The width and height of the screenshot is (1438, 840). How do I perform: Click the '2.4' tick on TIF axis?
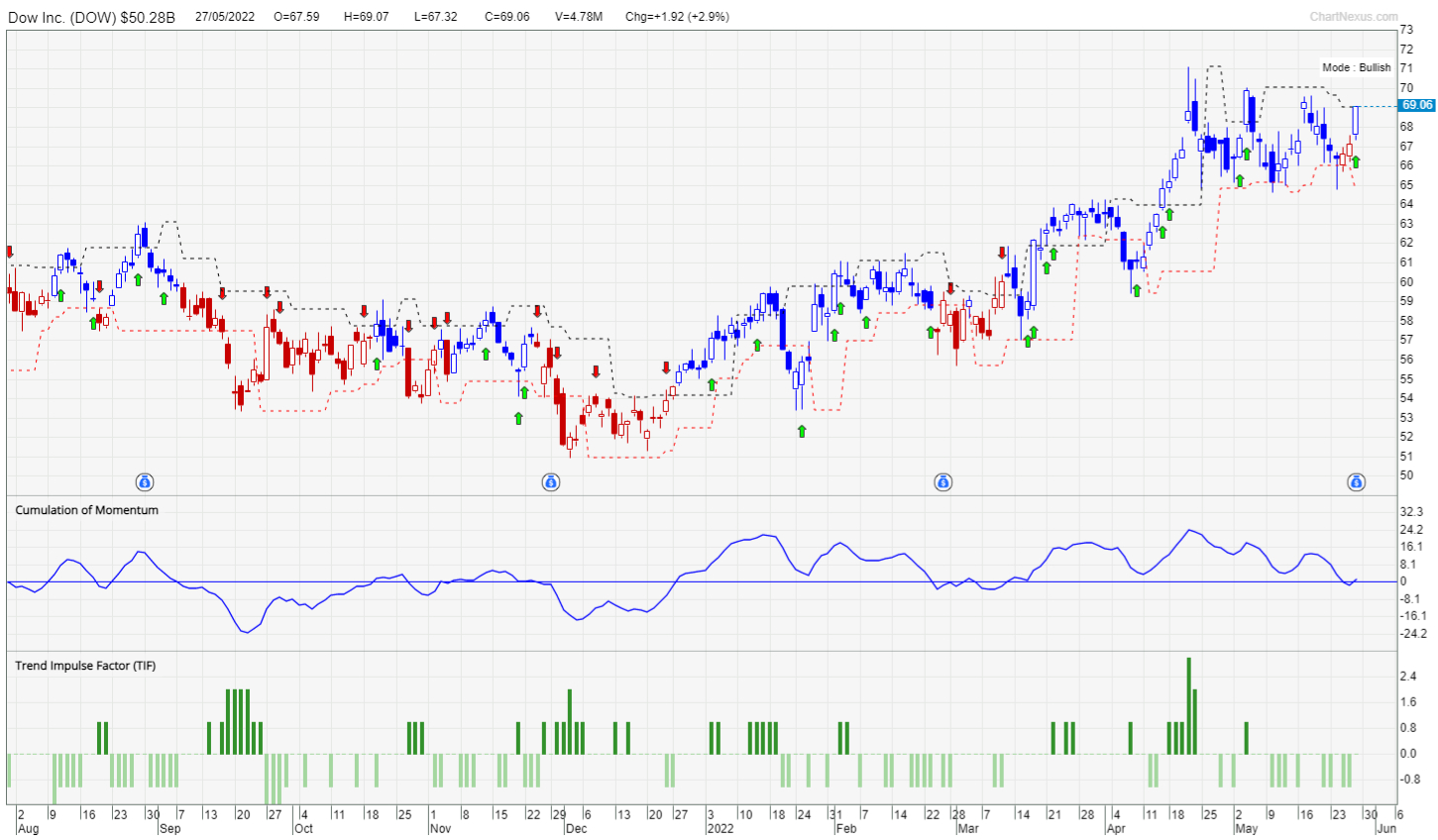coord(1408,677)
